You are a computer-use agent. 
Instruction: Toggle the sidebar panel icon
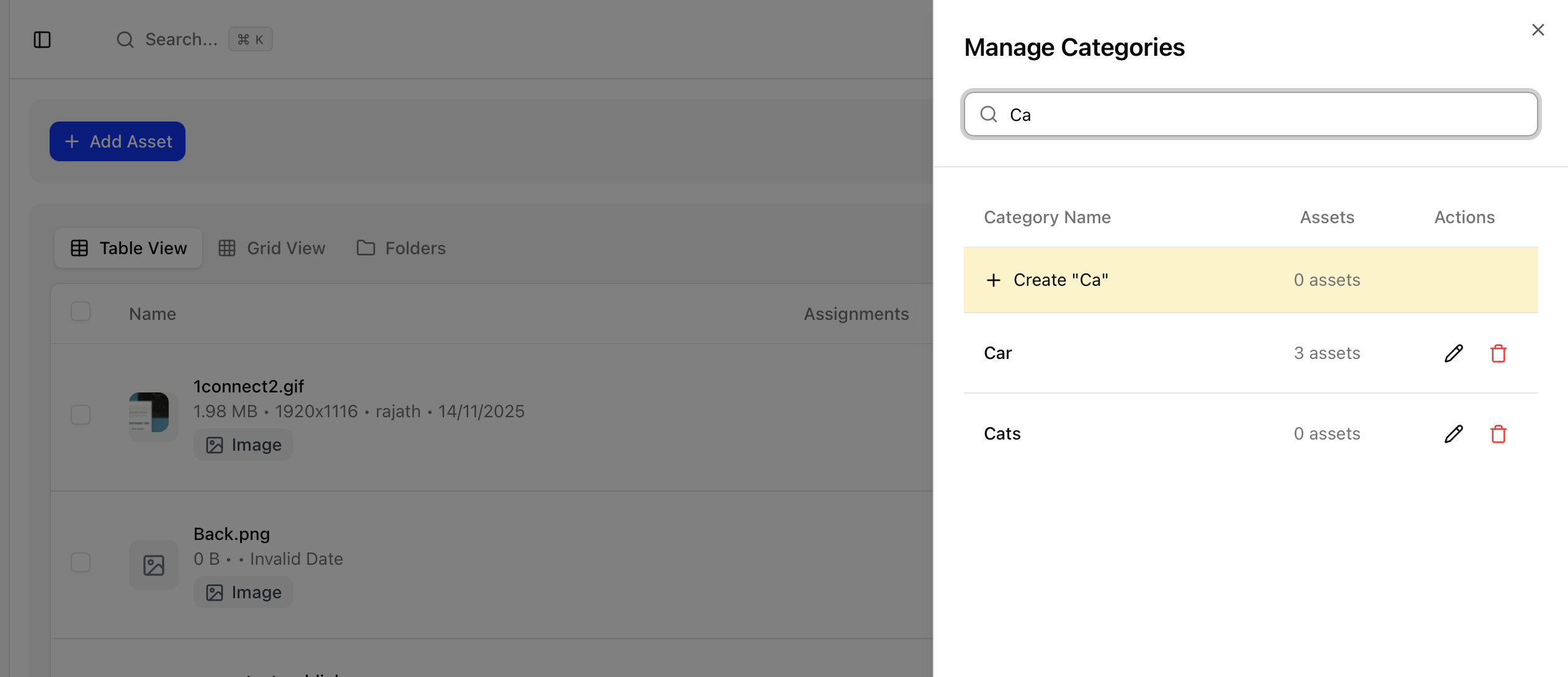pos(42,40)
